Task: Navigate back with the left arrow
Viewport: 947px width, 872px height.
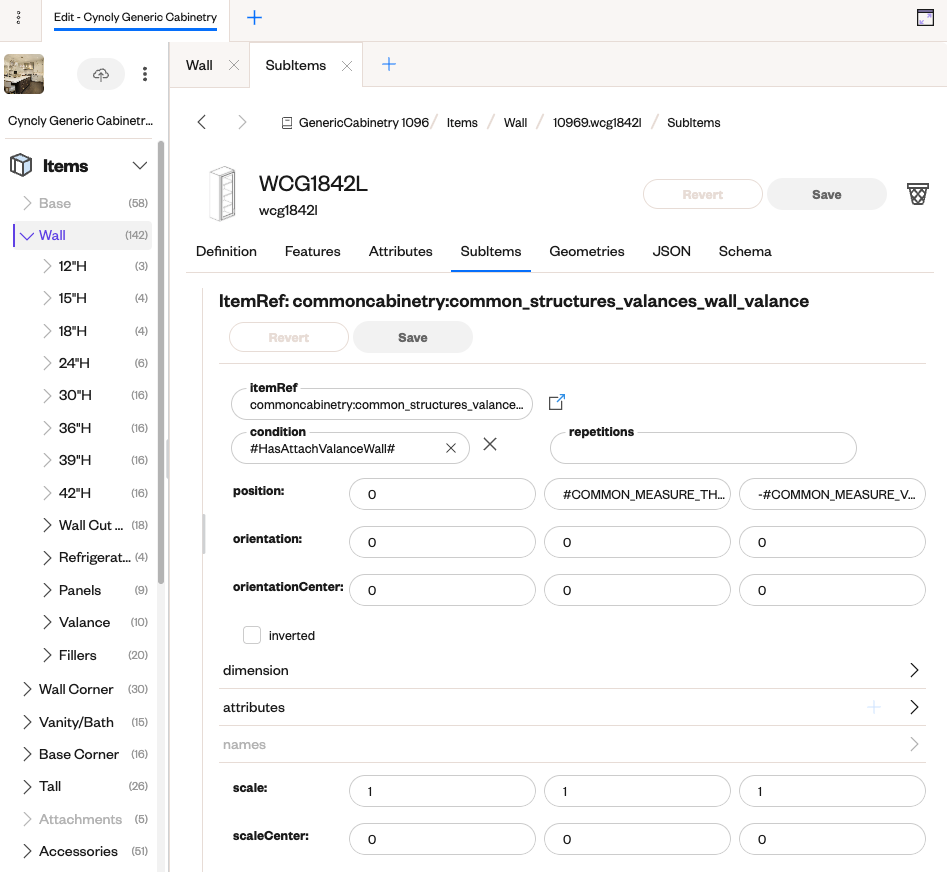Action: point(202,122)
